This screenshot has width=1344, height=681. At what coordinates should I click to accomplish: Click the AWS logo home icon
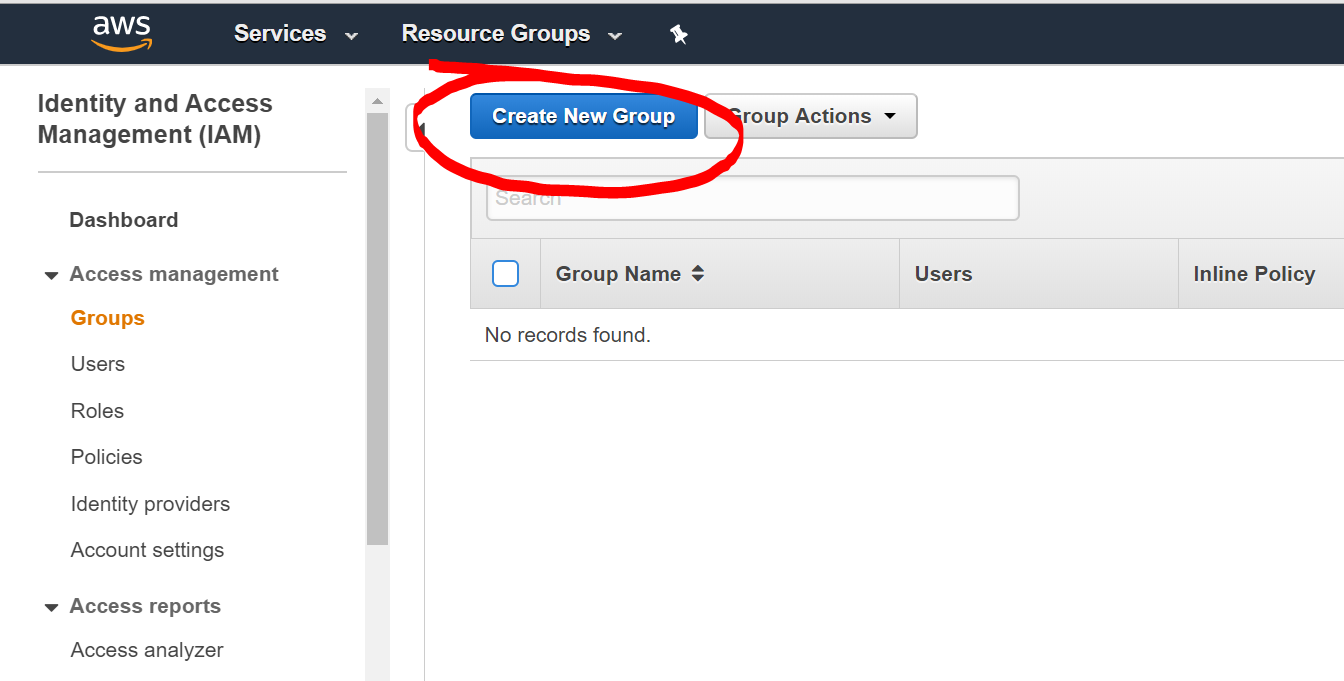(x=121, y=33)
